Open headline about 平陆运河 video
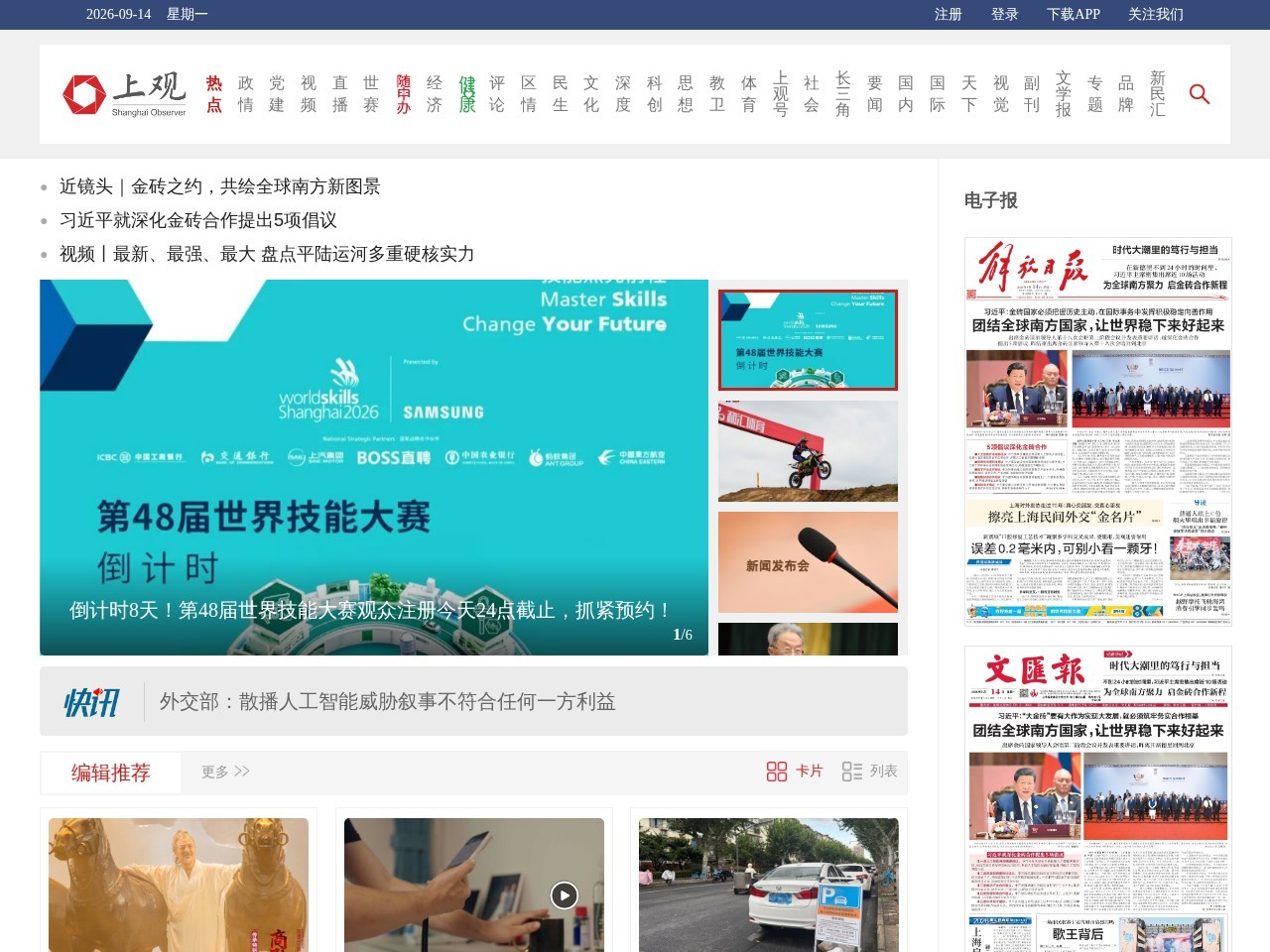 coord(267,254)
